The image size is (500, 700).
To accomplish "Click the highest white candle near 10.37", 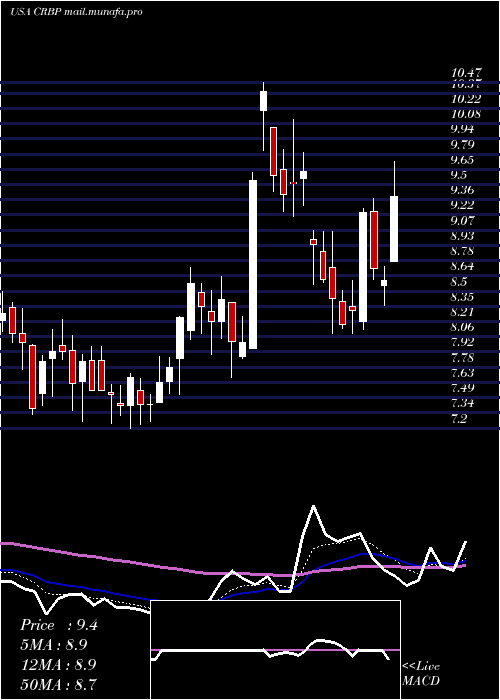I will (263, 101).
